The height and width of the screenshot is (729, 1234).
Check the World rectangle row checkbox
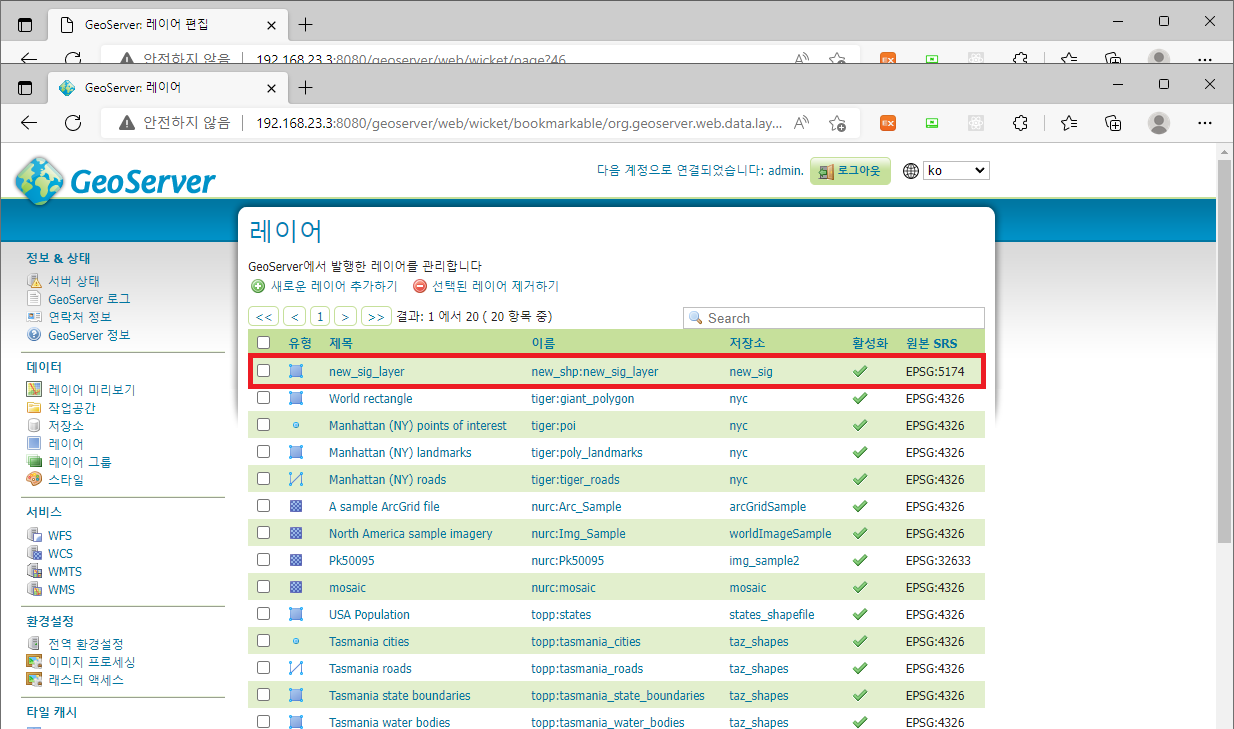tap(263, 398)
